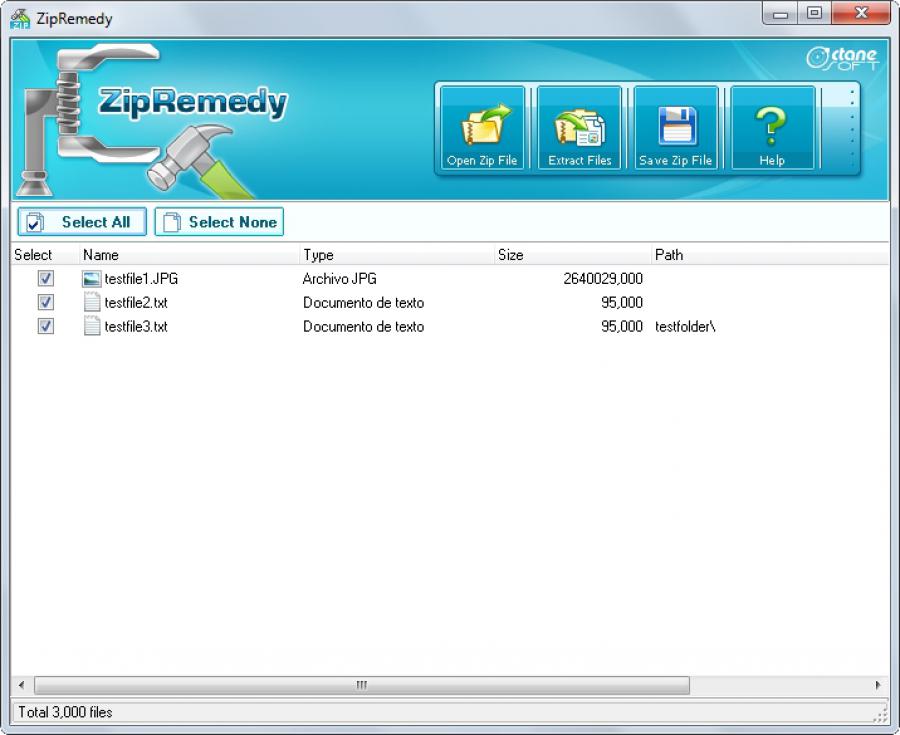Select the testfile1.JPG file name
This screenshot has height=735, width=900.
[x=141, y=279]
